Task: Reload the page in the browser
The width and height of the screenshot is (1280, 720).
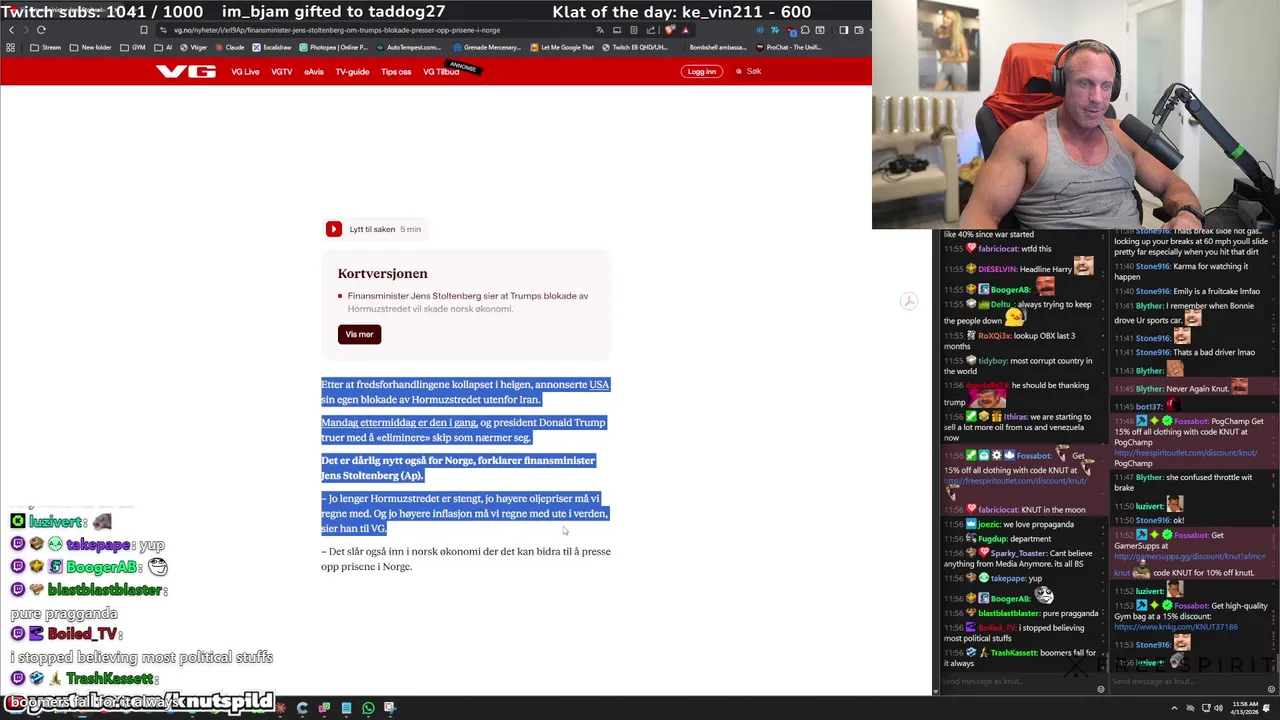Action: (x=41, y=30)
